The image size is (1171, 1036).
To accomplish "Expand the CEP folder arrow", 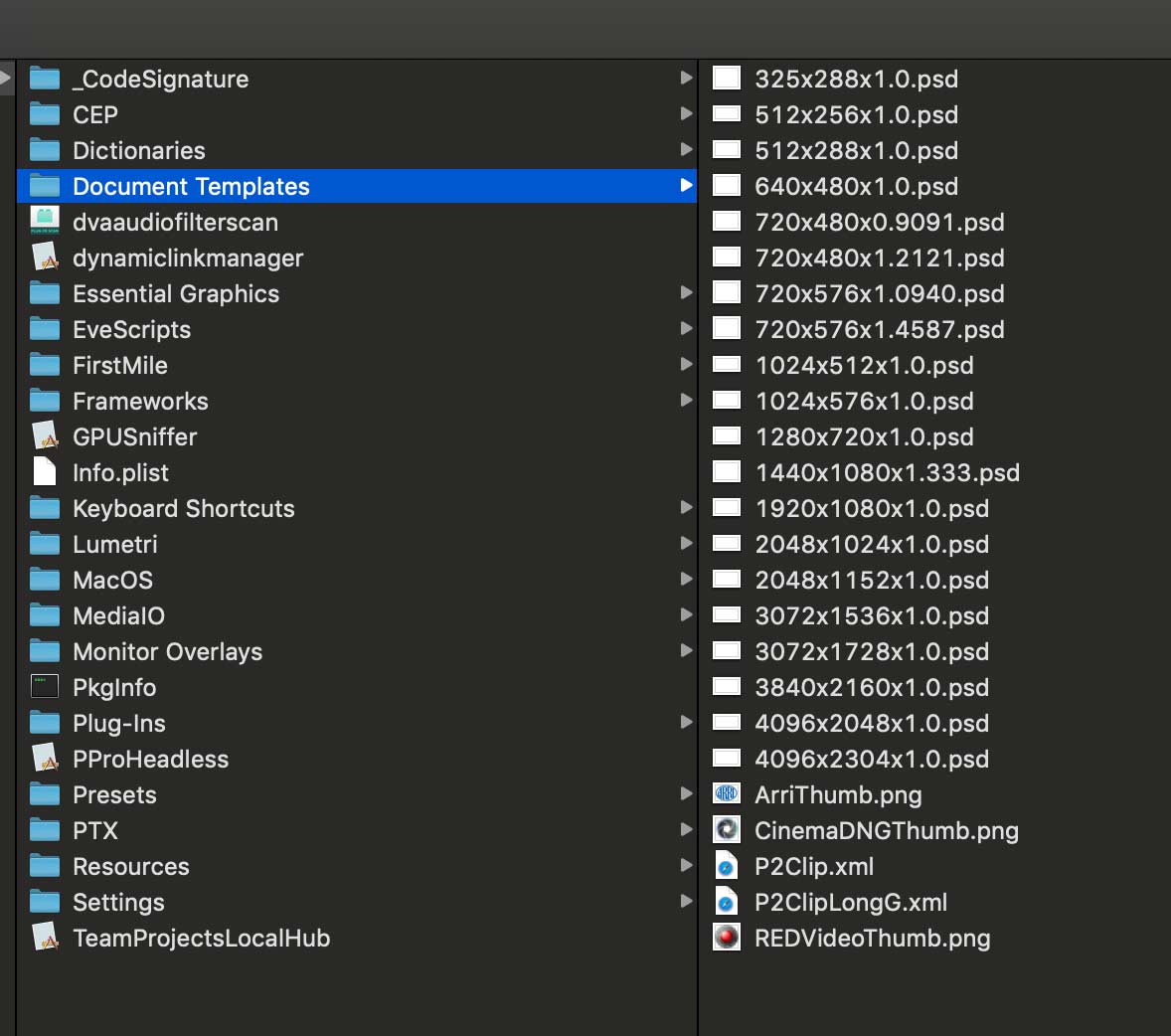I will pos(686,113).
